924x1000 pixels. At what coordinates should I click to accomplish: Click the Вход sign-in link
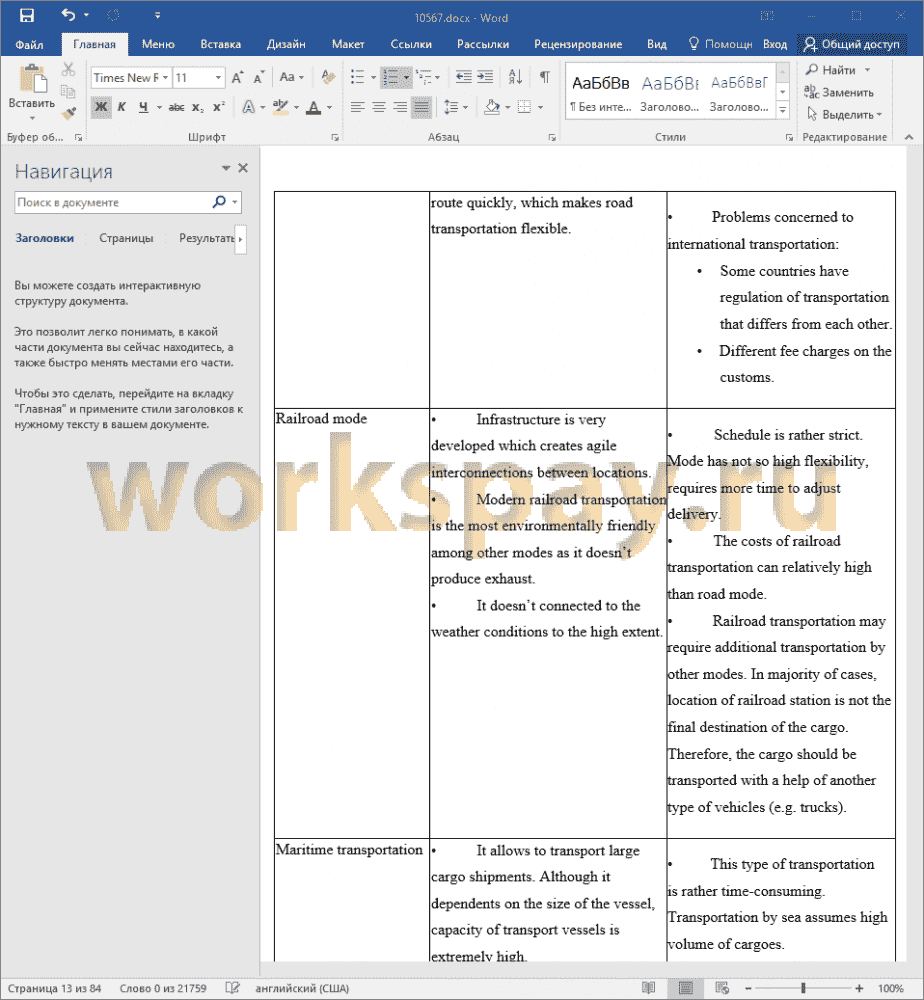click(x=775, y=44)
